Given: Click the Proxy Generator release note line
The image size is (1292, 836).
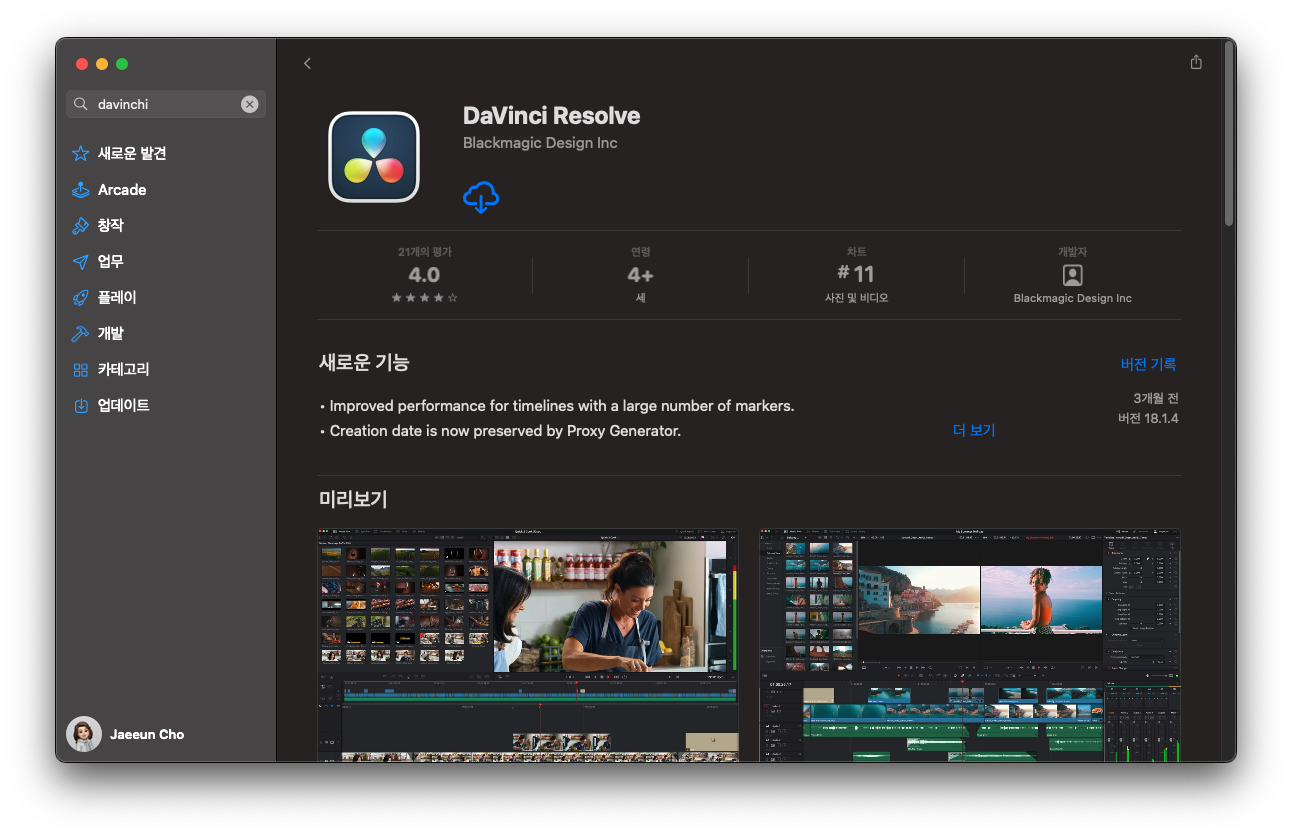Looking at the screenshot, I should [x=500, y=431].
